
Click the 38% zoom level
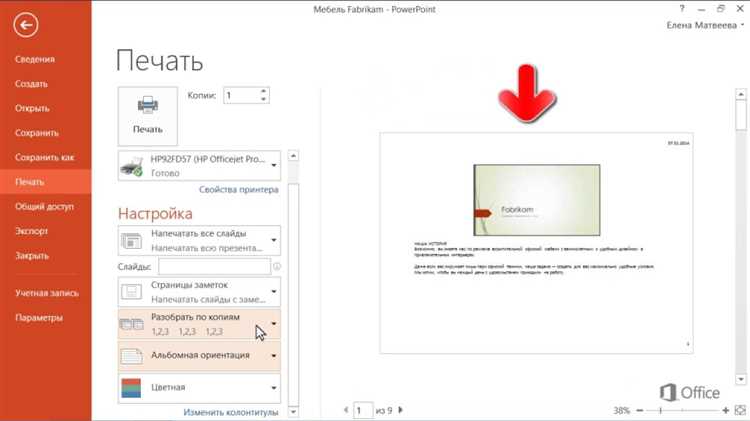point(621,410)
